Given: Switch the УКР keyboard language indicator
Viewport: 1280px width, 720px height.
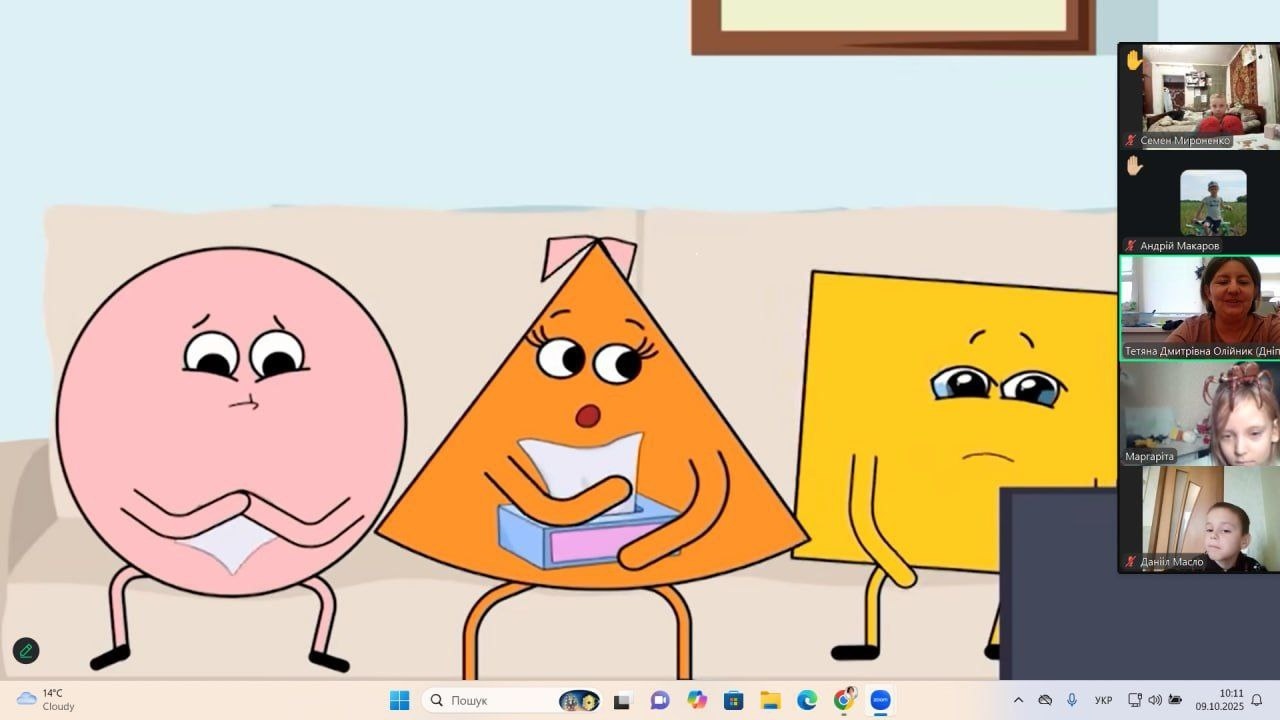Looking at the screenshot, I should coord(1104,700).
